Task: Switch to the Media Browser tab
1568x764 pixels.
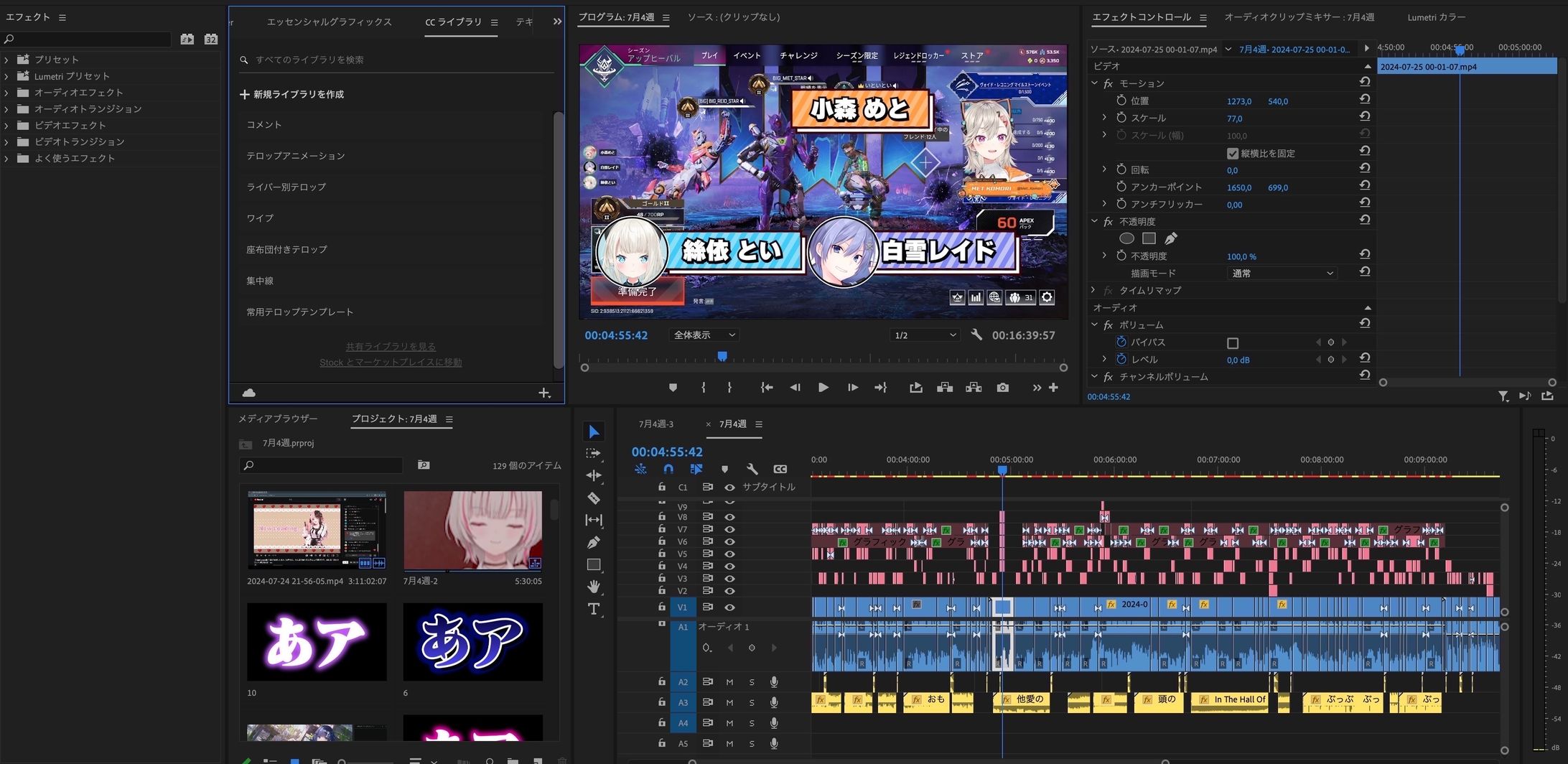Action: pos(278,419)
